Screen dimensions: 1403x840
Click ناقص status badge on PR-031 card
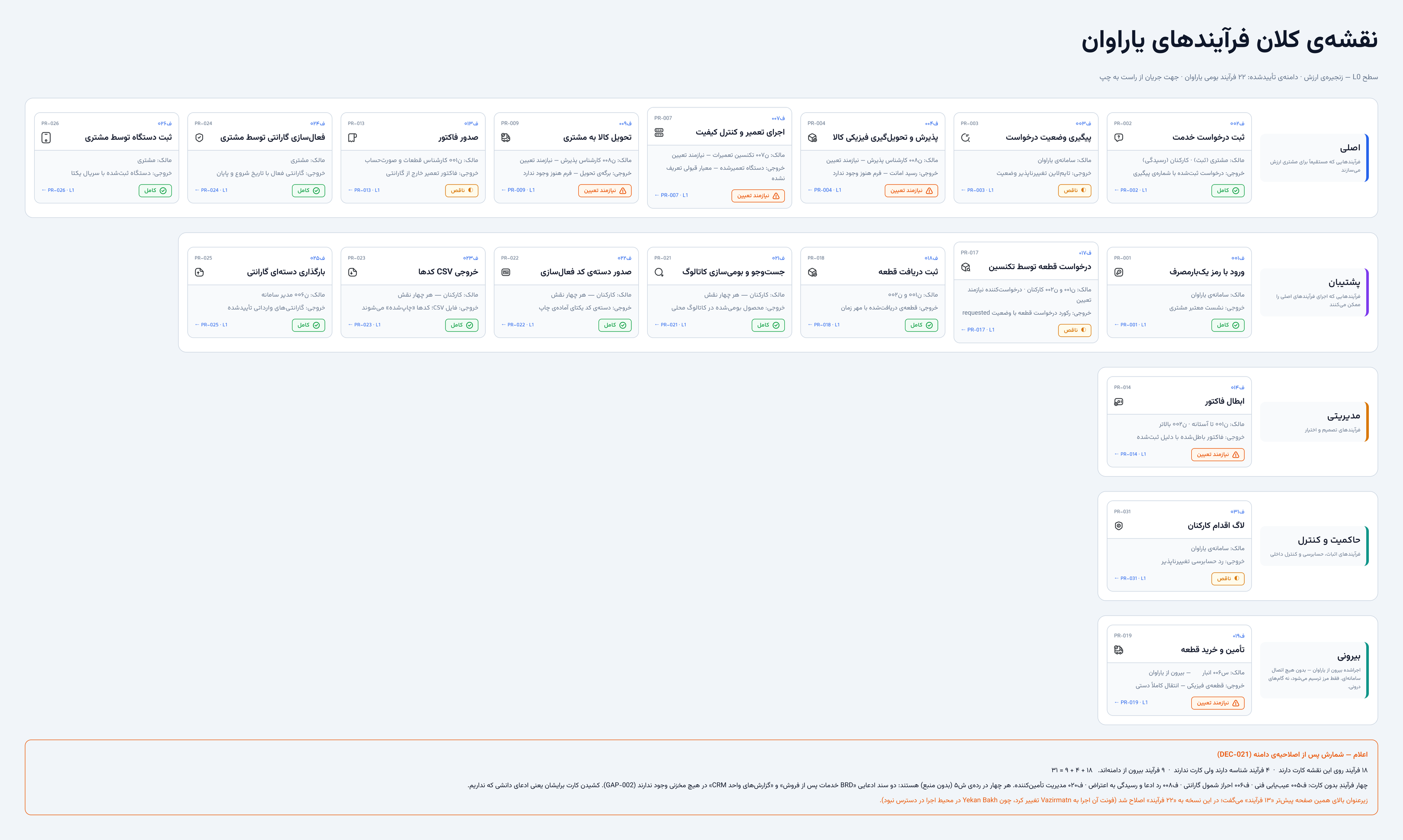click(1228, 579)
